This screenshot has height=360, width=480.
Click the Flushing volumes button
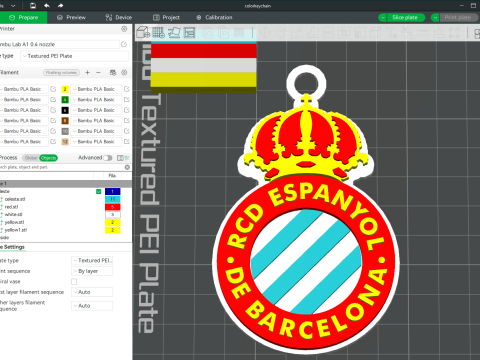coord(61,72)
